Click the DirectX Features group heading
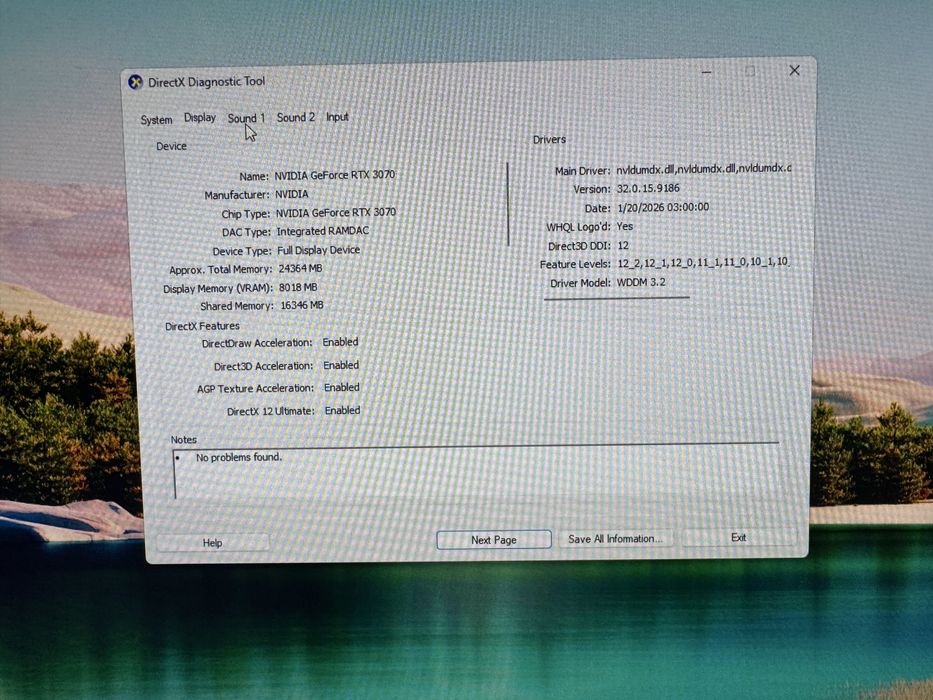This screenshot has height=700, width=933. click(x=202, y=326)
